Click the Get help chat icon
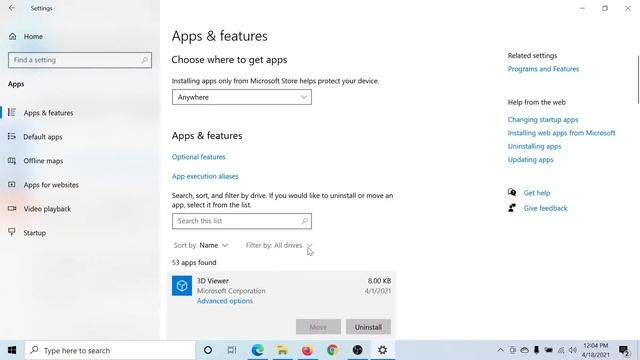Viewport: 640px width, 360px height. pos(512,192)
